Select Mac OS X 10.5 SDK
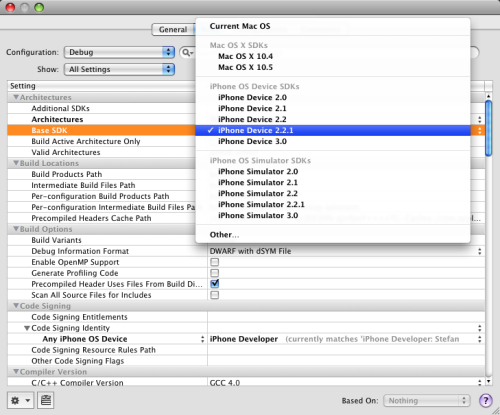This screenshot has height=415, width=500. (333, 67)
